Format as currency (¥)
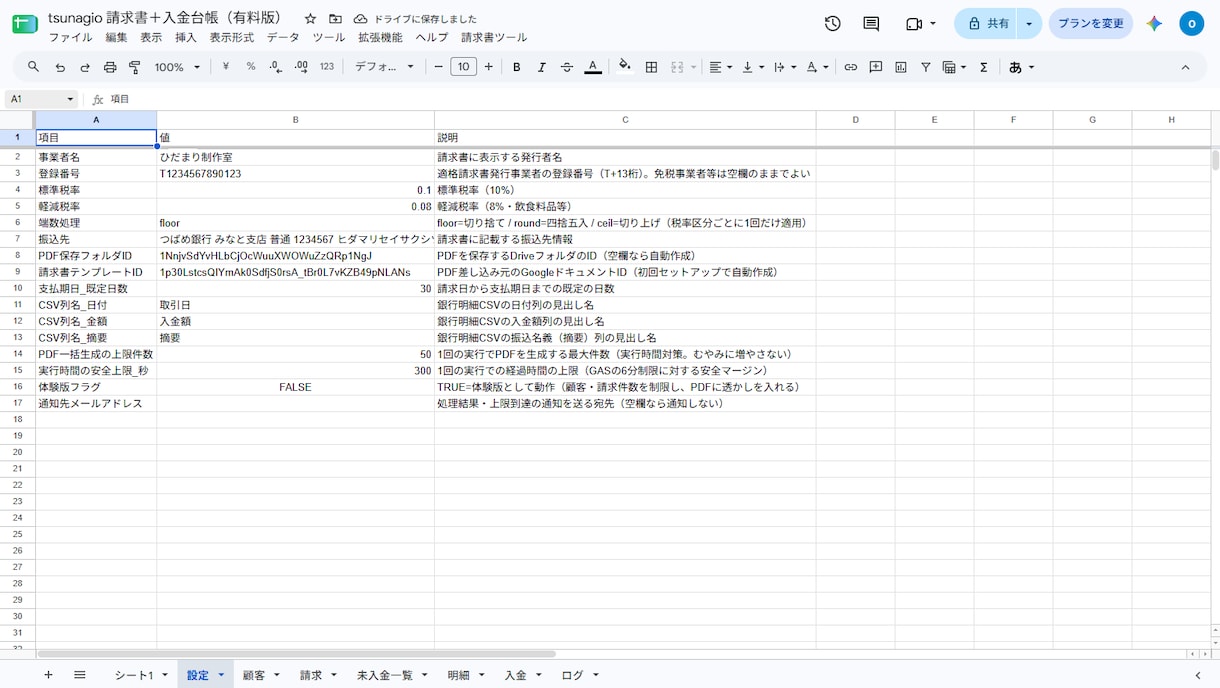This screenshot has width=1220, height=688. pyautogui.click(x=226, y=67)
